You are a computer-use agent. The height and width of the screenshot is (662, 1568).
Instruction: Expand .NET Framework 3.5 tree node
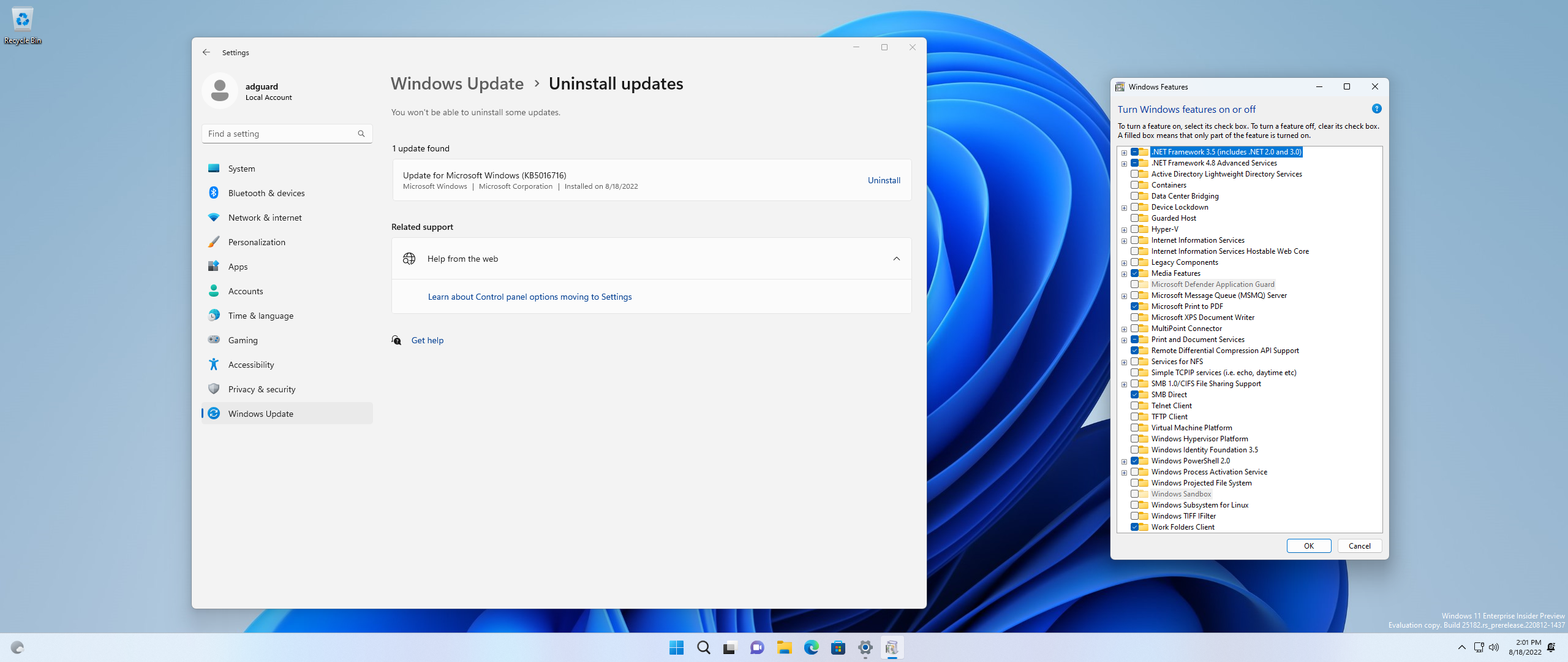pos(1124,153)
